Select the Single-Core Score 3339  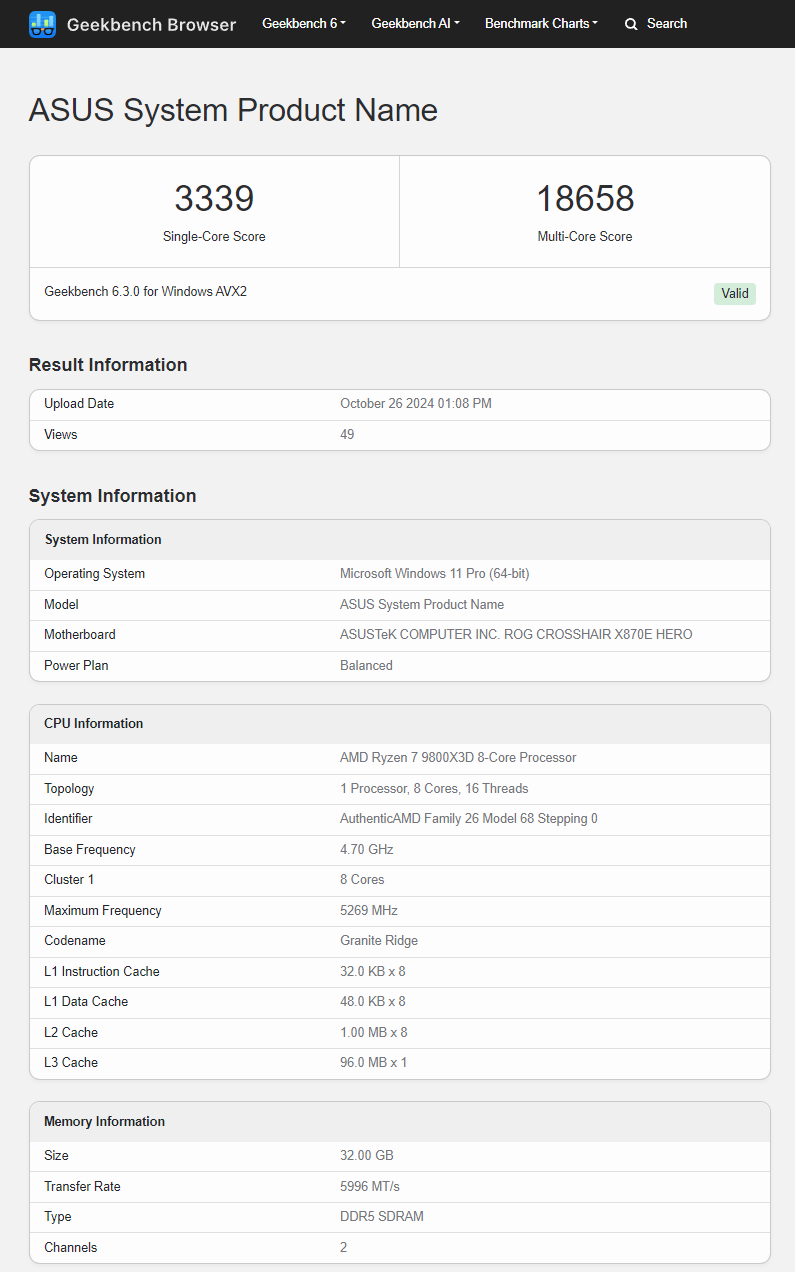pos(213,199)
